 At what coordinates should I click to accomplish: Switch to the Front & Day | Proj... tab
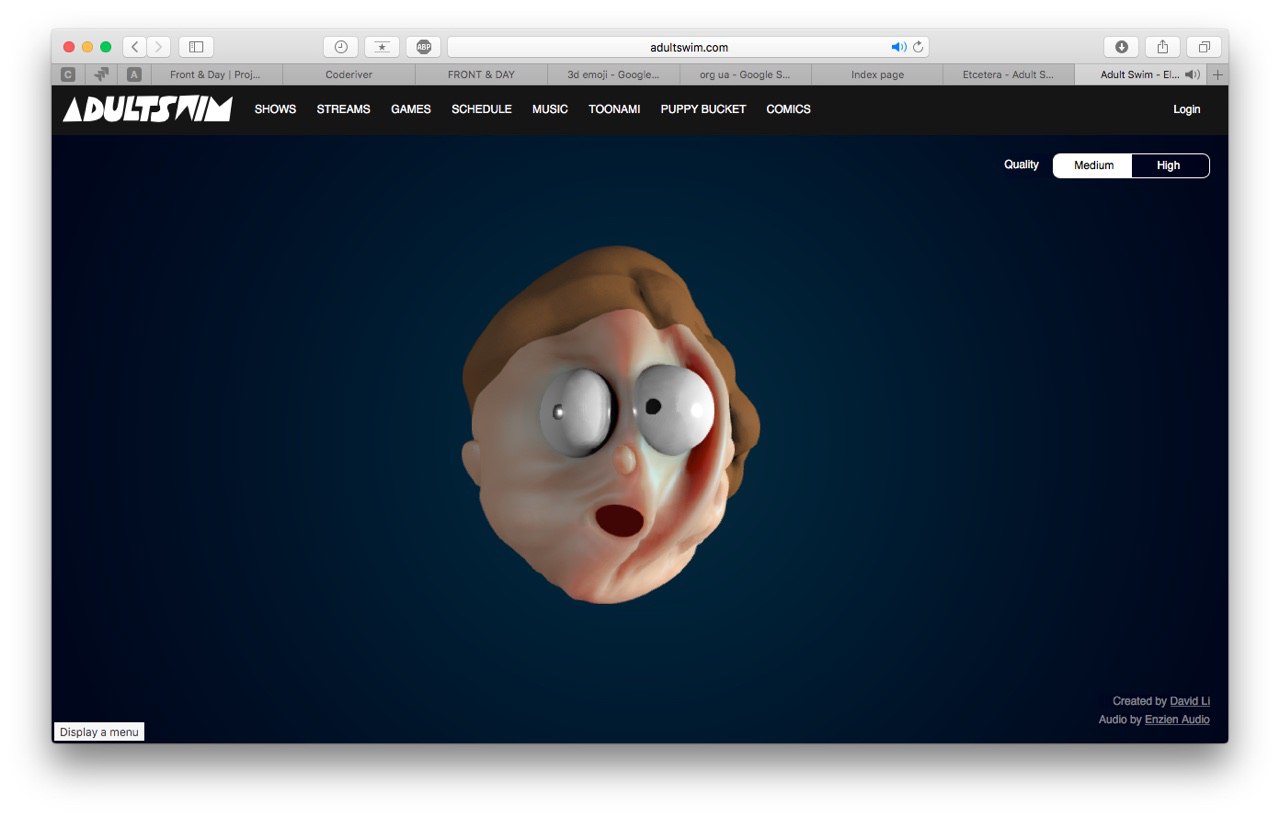(216, 75)
